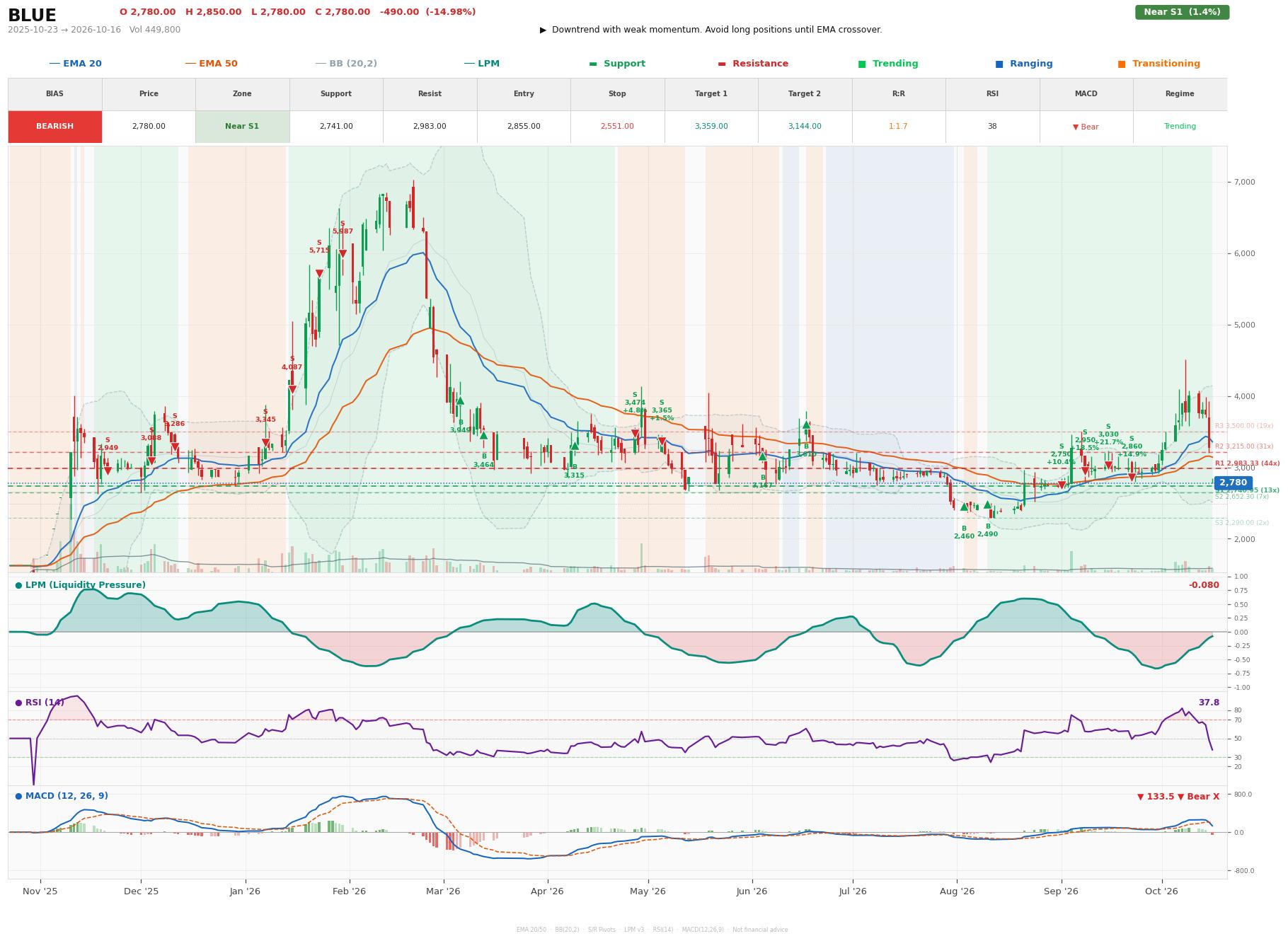Screen dimensions: 1288x941
Task: Click the Stop cell value 2,551.00
Action: [x=617, y=127]
